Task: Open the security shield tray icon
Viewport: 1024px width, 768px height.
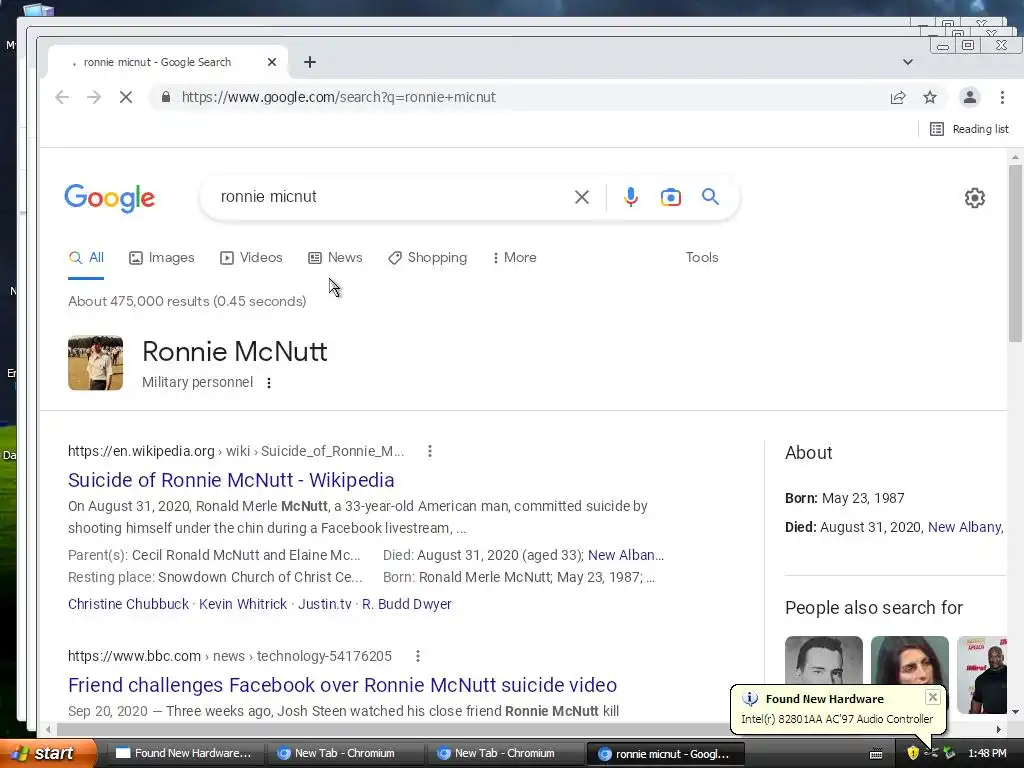Action: click(913, 754)
